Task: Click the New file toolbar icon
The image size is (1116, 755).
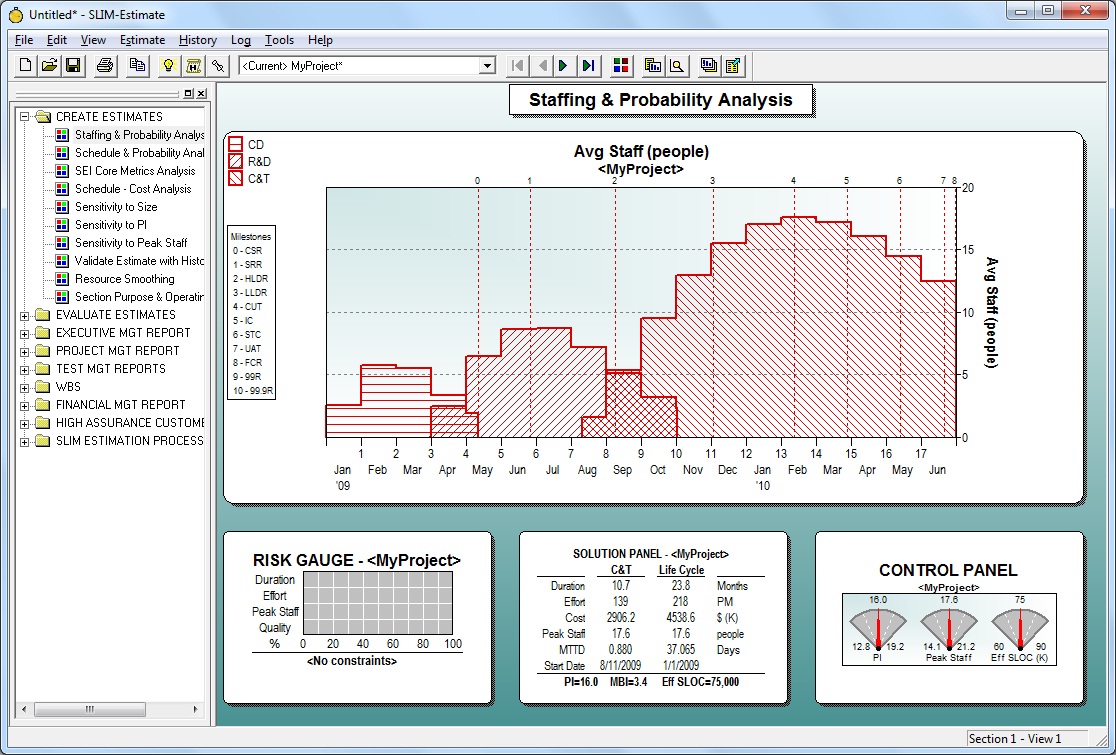Action: coord(26,65)
